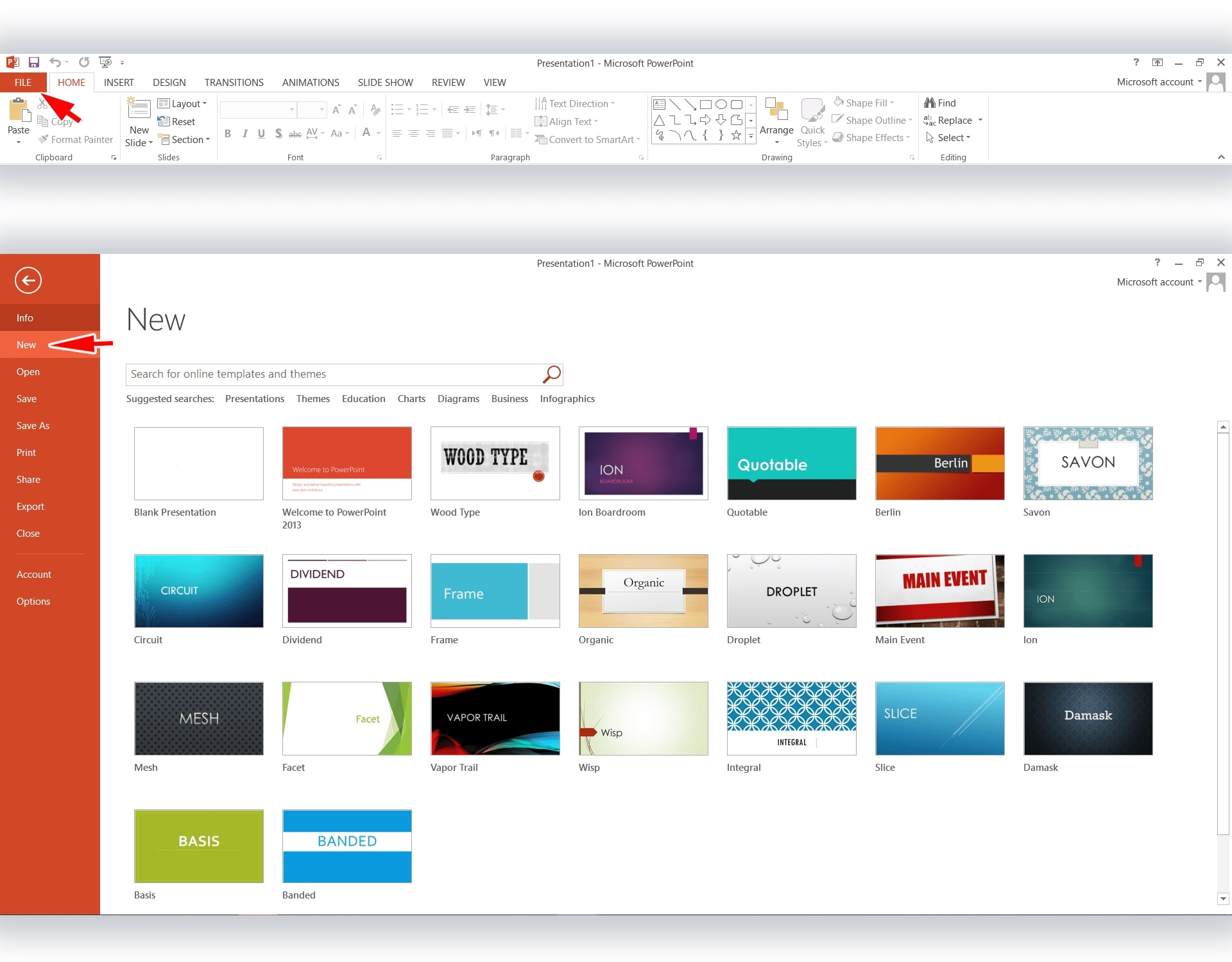Toggle Underline formatting

pos(261,133)
